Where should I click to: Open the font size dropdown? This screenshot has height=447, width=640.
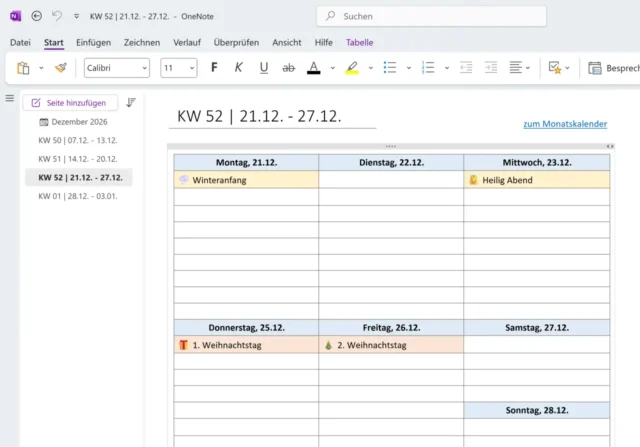[179, 68]
